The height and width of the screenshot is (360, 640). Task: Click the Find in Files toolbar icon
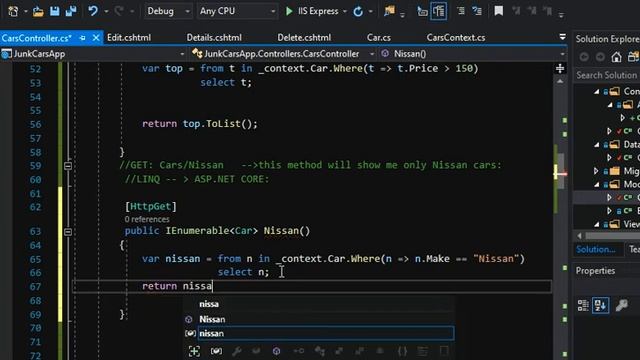point(389,11)
